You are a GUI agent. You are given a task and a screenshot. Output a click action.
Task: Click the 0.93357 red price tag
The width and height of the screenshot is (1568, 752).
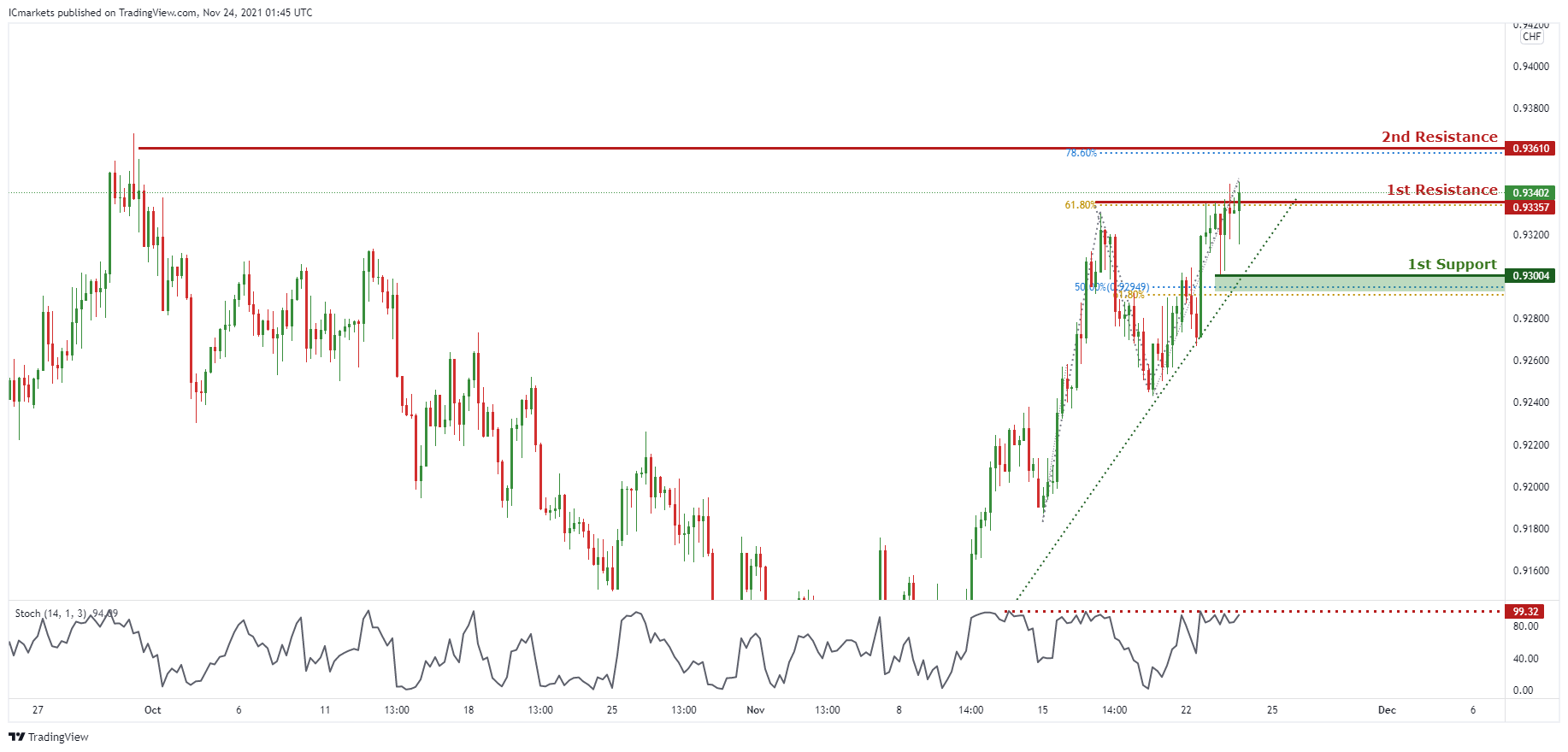point(1530,208)
